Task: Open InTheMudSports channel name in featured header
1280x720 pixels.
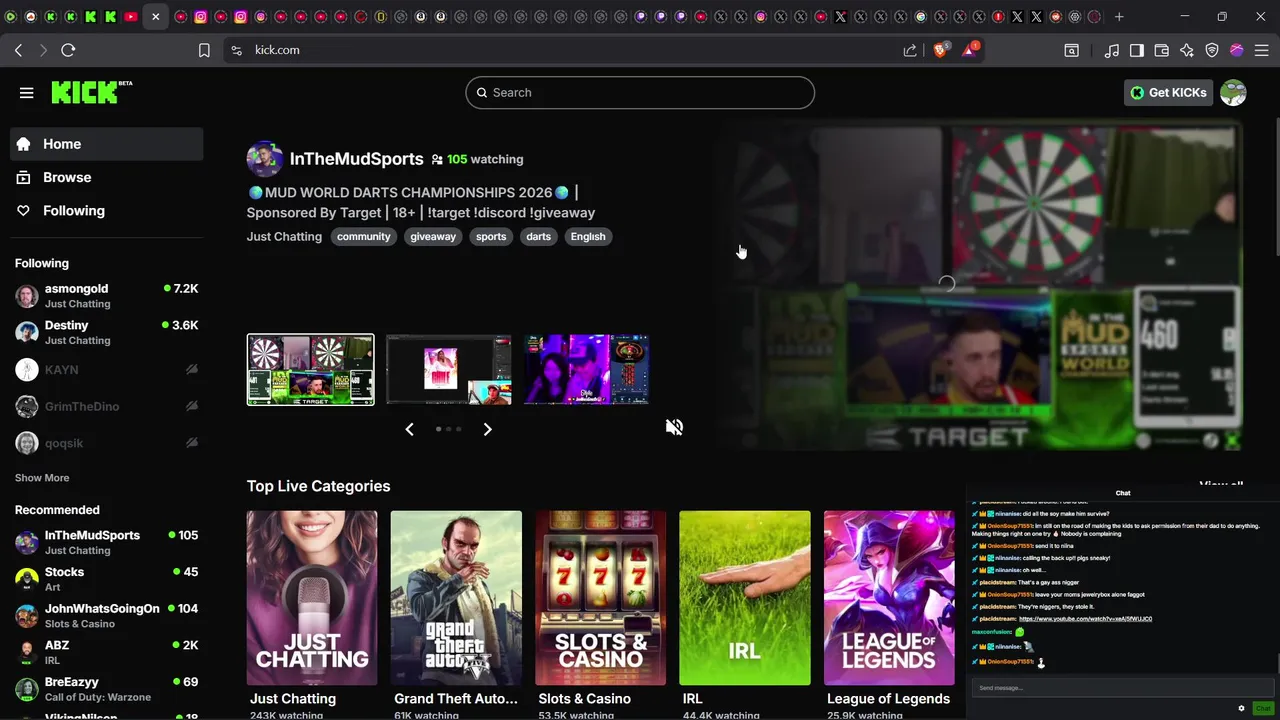Action: (356, 159)
